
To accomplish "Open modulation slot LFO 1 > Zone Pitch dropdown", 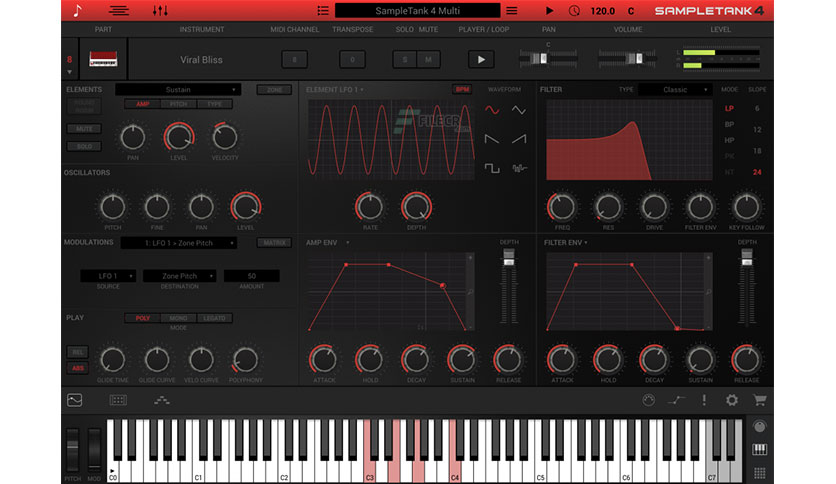I will tap(179, 243).
